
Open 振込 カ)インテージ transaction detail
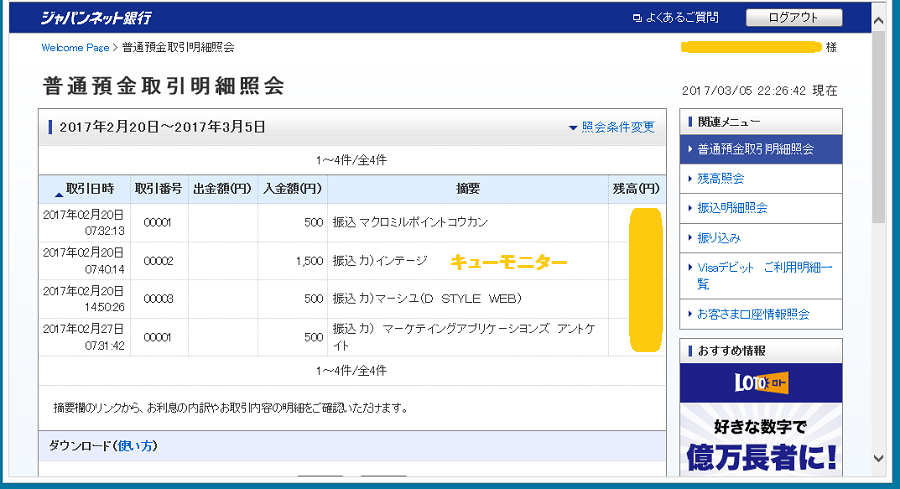380,261
